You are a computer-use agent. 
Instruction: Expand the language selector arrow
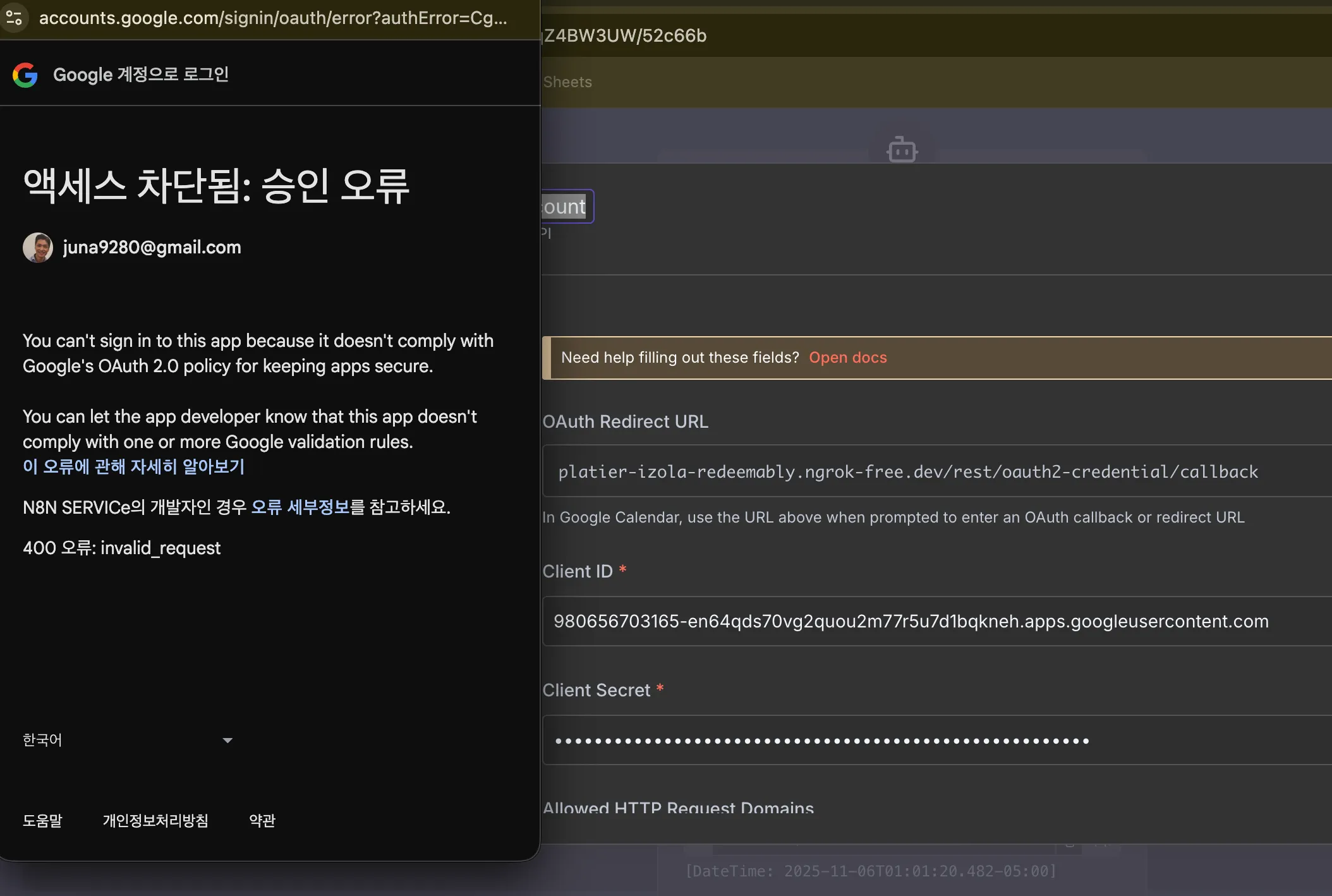tap(226, 739)
